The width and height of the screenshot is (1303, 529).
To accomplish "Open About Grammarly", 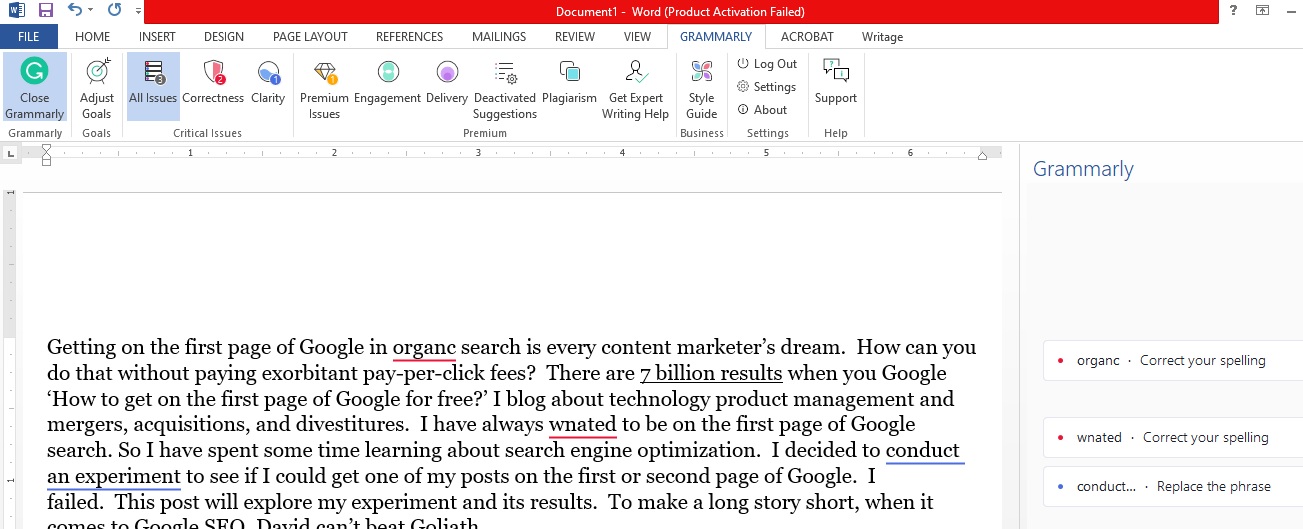I will tap(762, 110).
